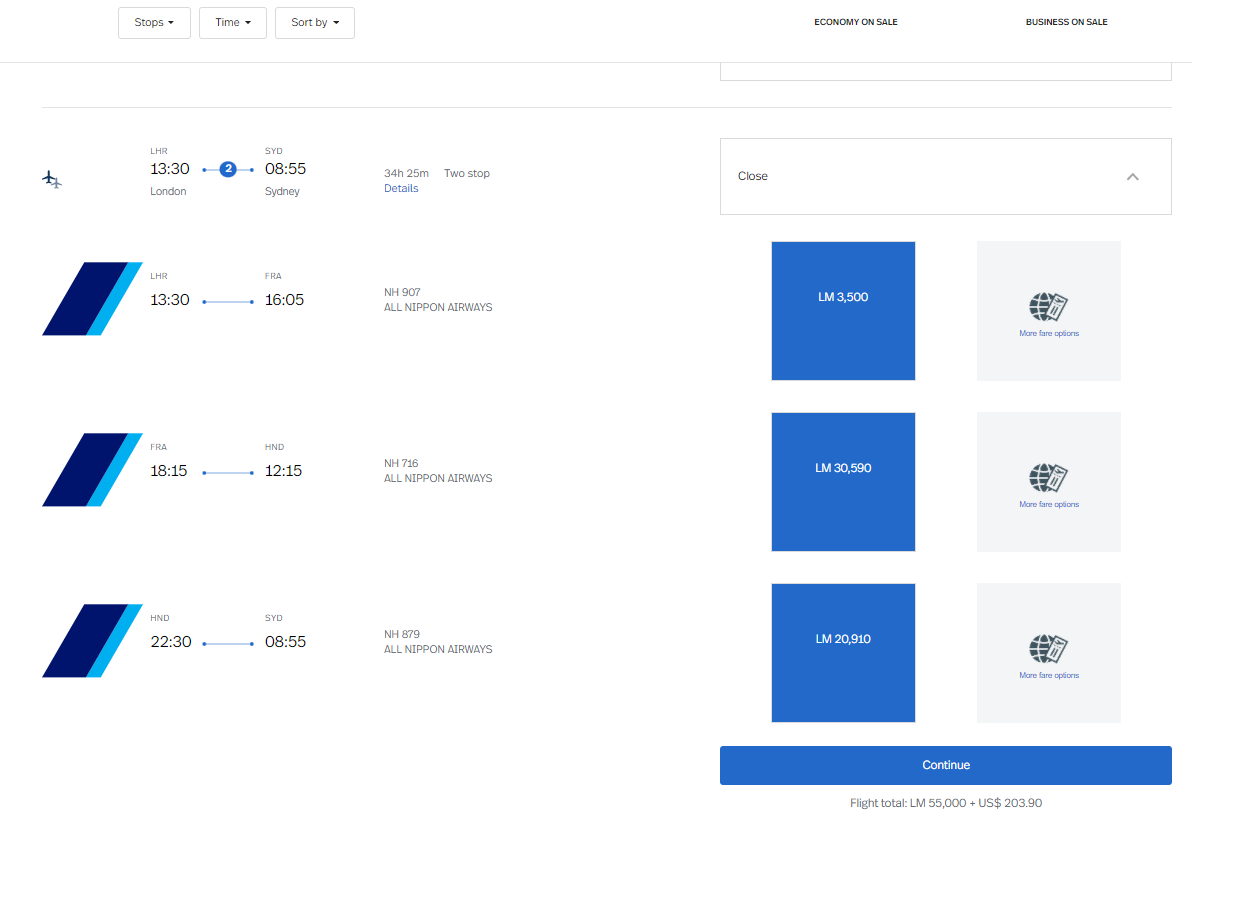Viewport: 1242px width, 900px height.
Task: Click the connecting flights airplane icon
Action: point(52,180)
